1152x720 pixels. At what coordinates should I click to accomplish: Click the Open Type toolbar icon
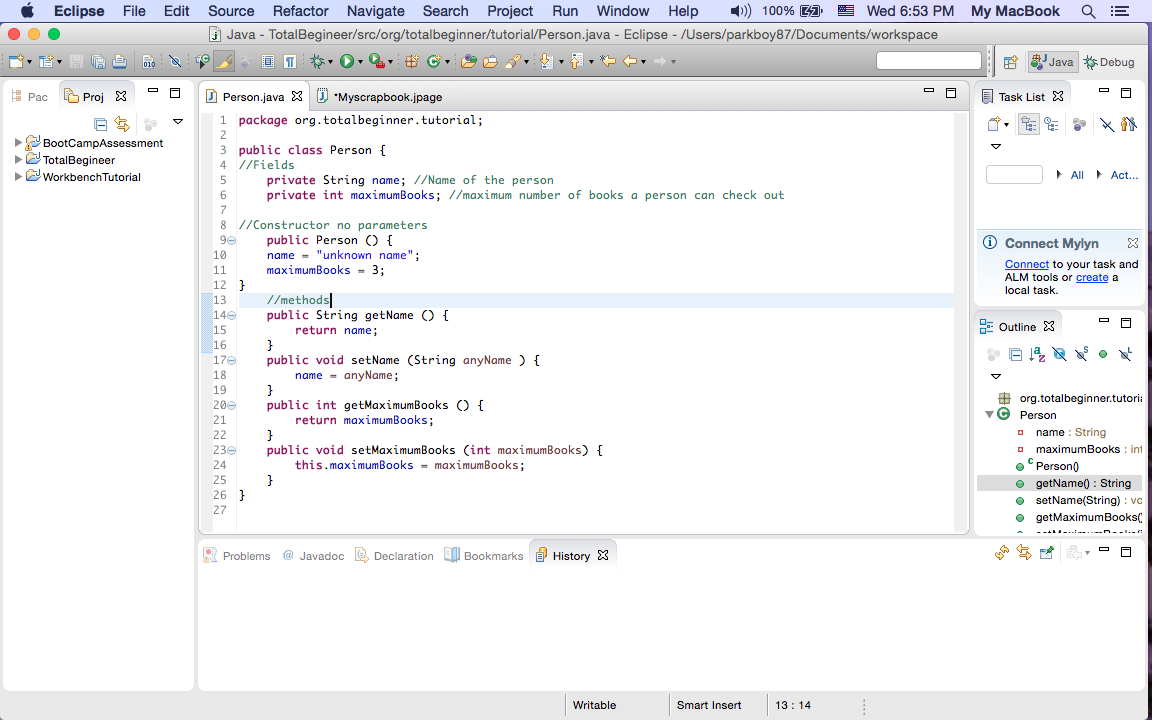point(469,62)
